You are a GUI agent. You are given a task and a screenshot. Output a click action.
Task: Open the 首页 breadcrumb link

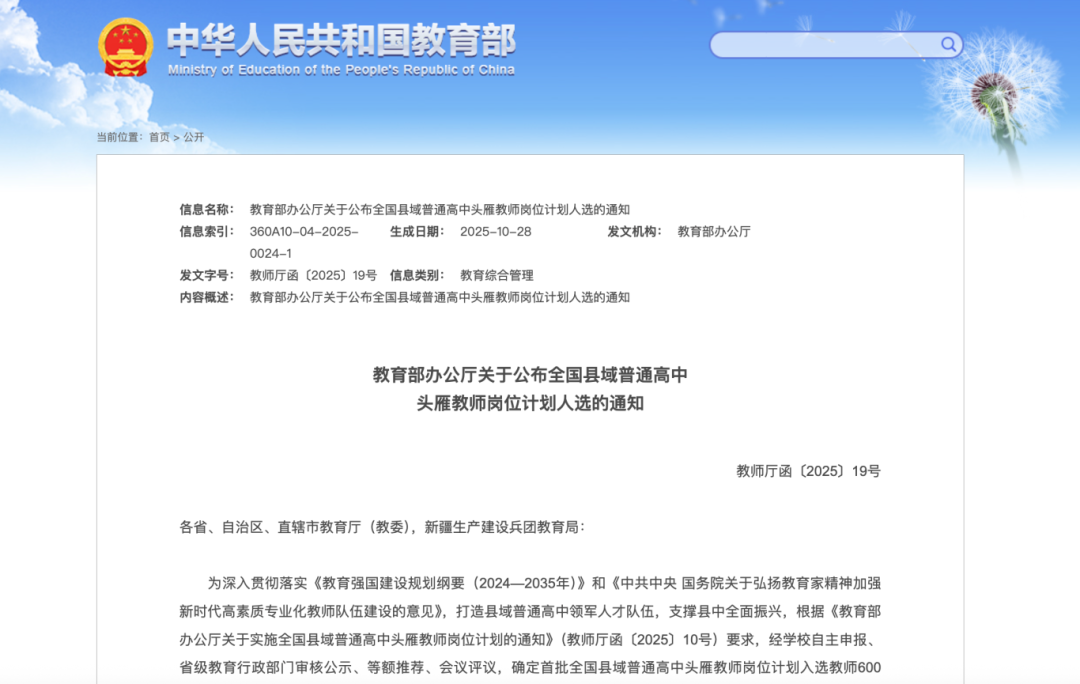(159, 137)
